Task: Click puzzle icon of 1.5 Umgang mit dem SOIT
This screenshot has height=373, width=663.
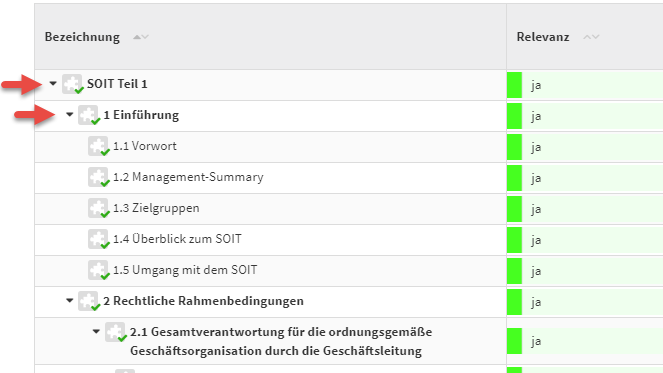Action: (99, 270)
